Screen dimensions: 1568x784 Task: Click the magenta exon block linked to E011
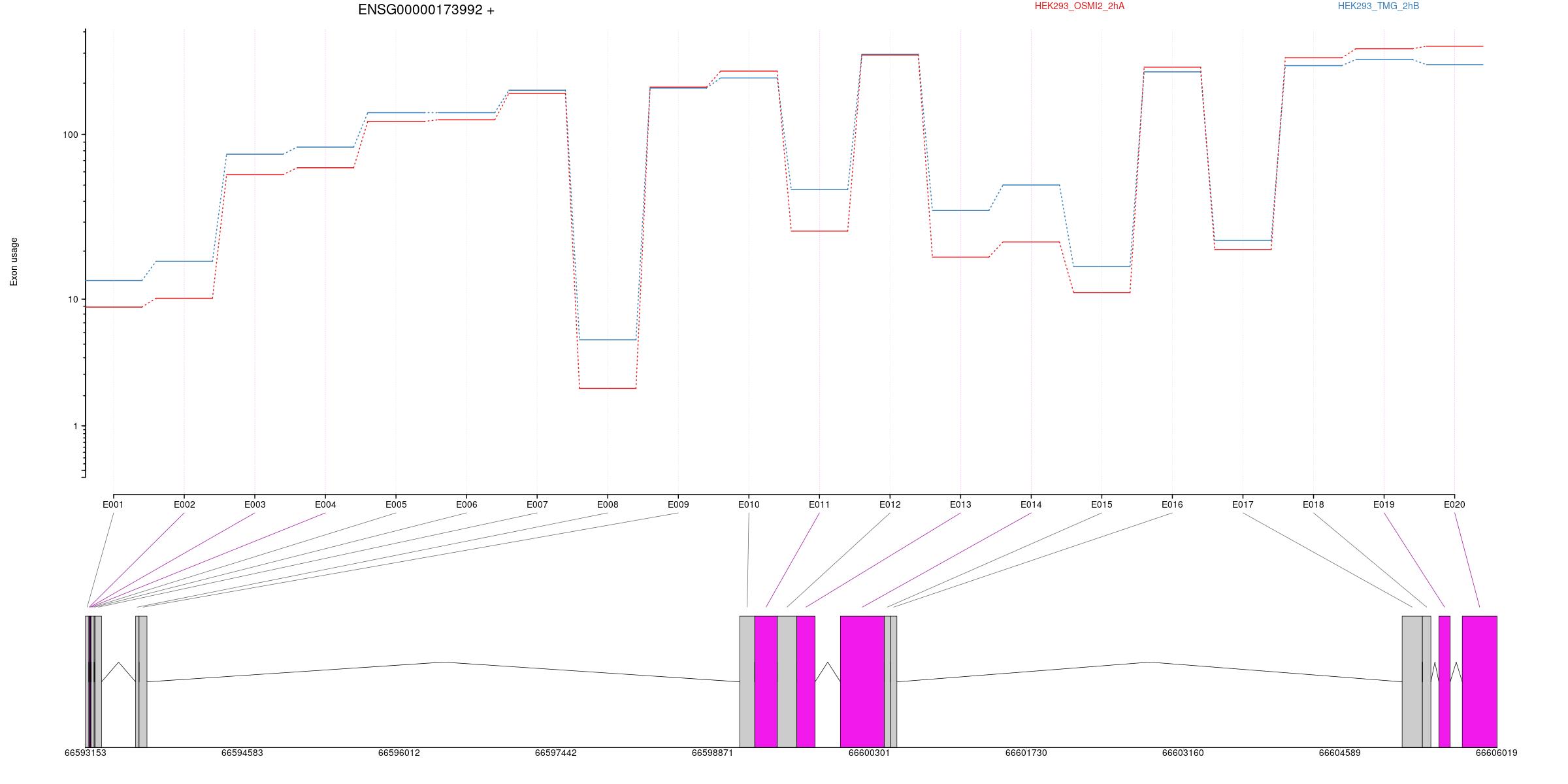pyautogui.click(x=766, y=681)
